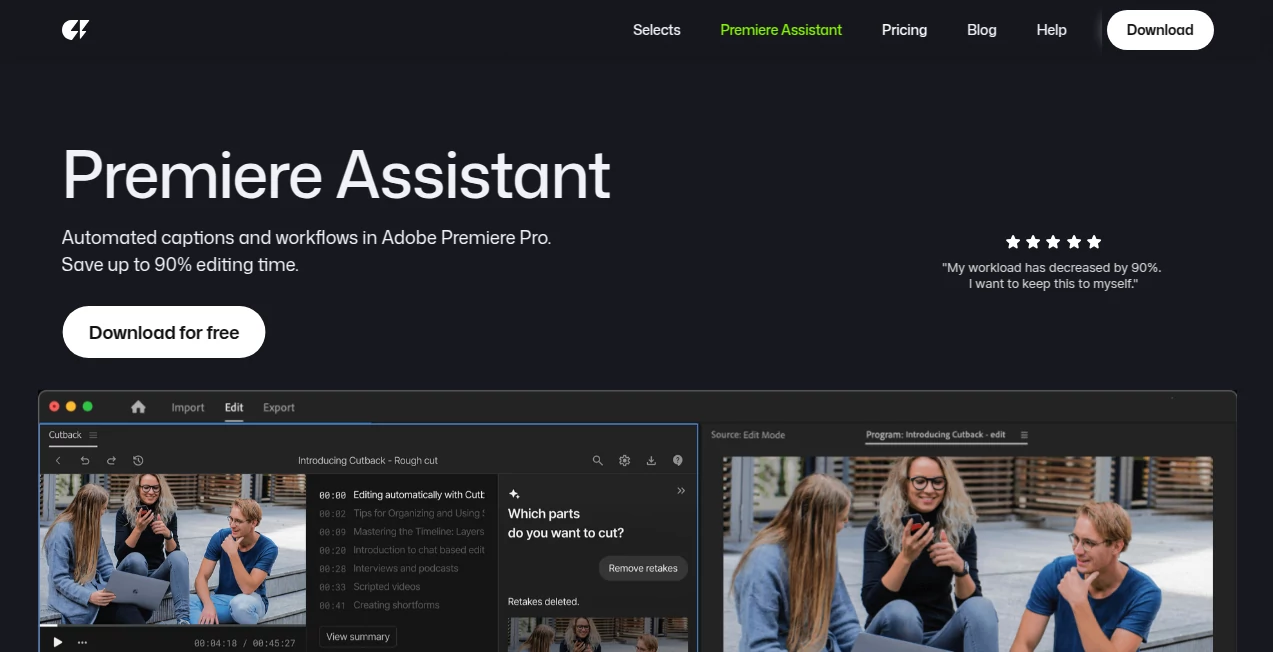The image size is (1273, 652).
Task: Open Cutback settings via the gear icon
Action: pos(624,460)
